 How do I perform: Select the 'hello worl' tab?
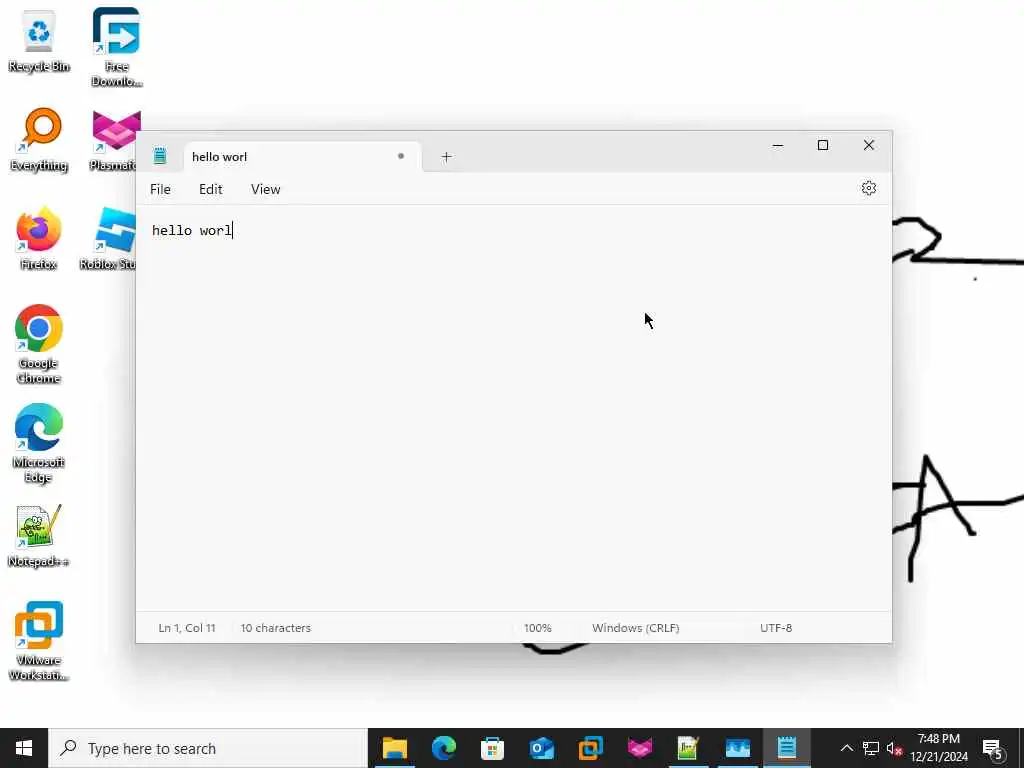(303, 157)
